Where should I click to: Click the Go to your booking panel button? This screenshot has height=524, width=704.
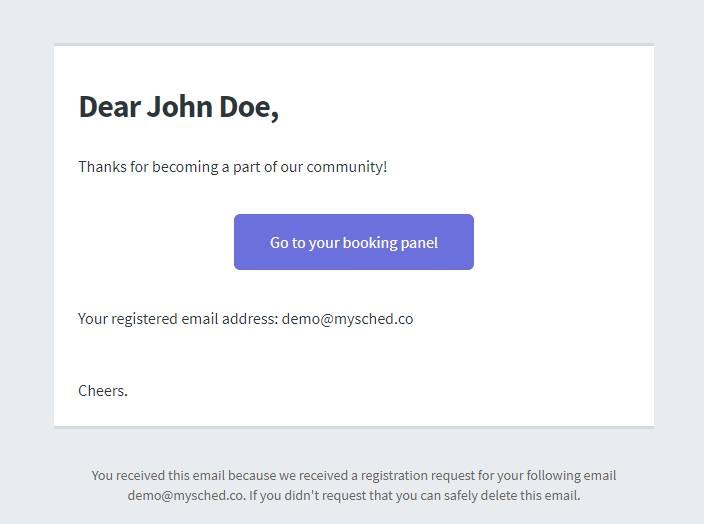tap(353, 242)
